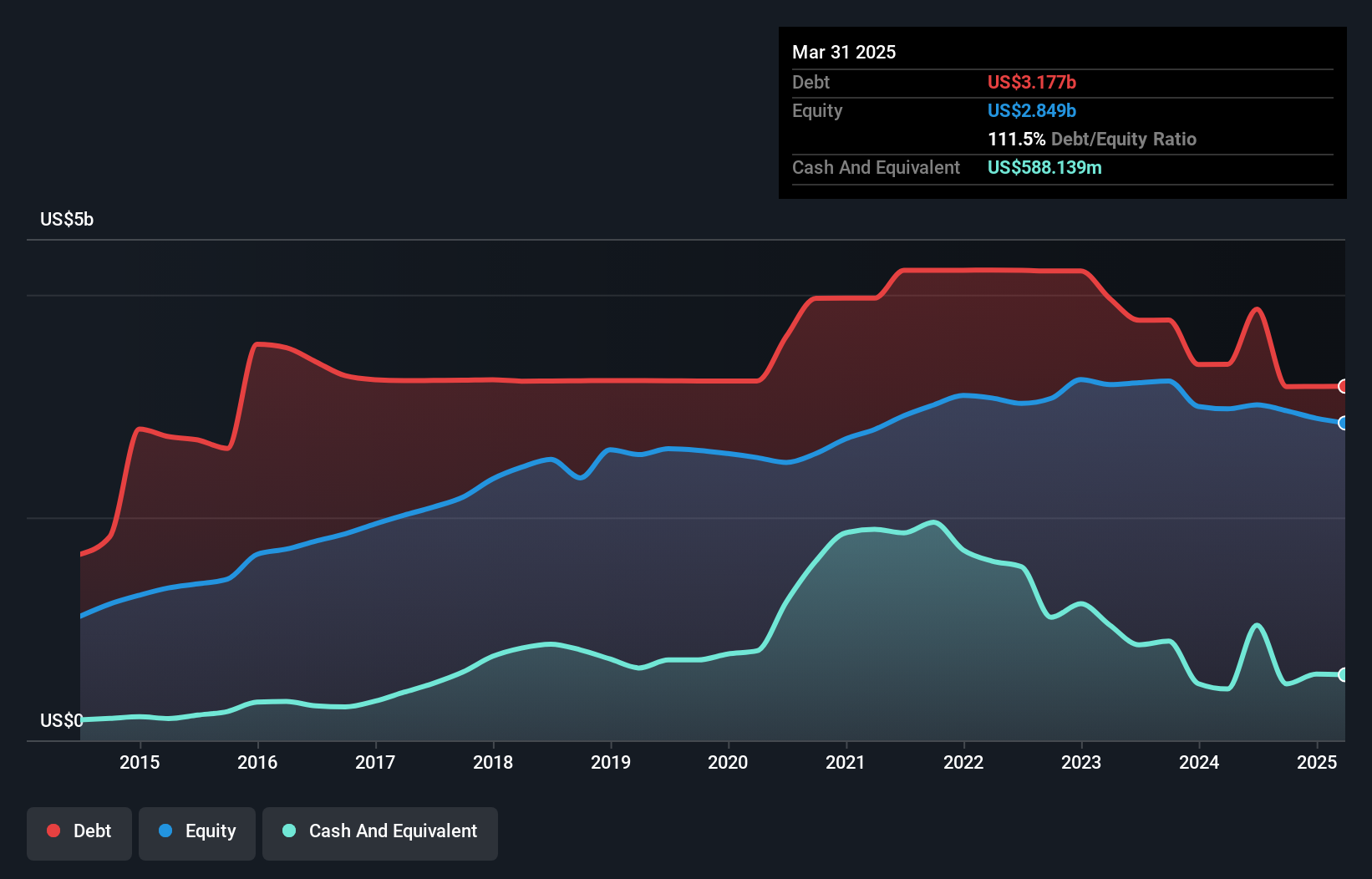Click the 2024 x-axis label
Screen dimensions: 1372x879
click(x=1199, y=762)
